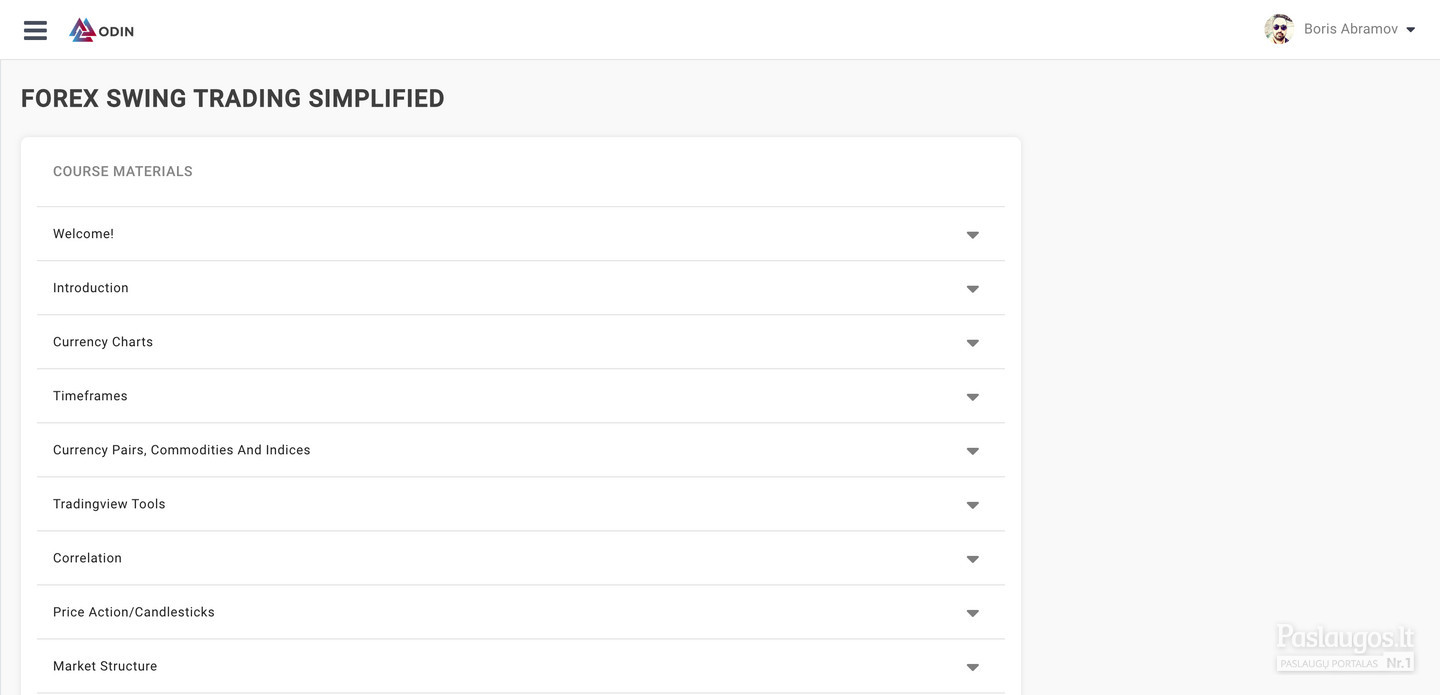Image resolution: width=1440 pixels, height=695 pixels.
Task: Select the Timeframes section title
Action: click(90, 396)
